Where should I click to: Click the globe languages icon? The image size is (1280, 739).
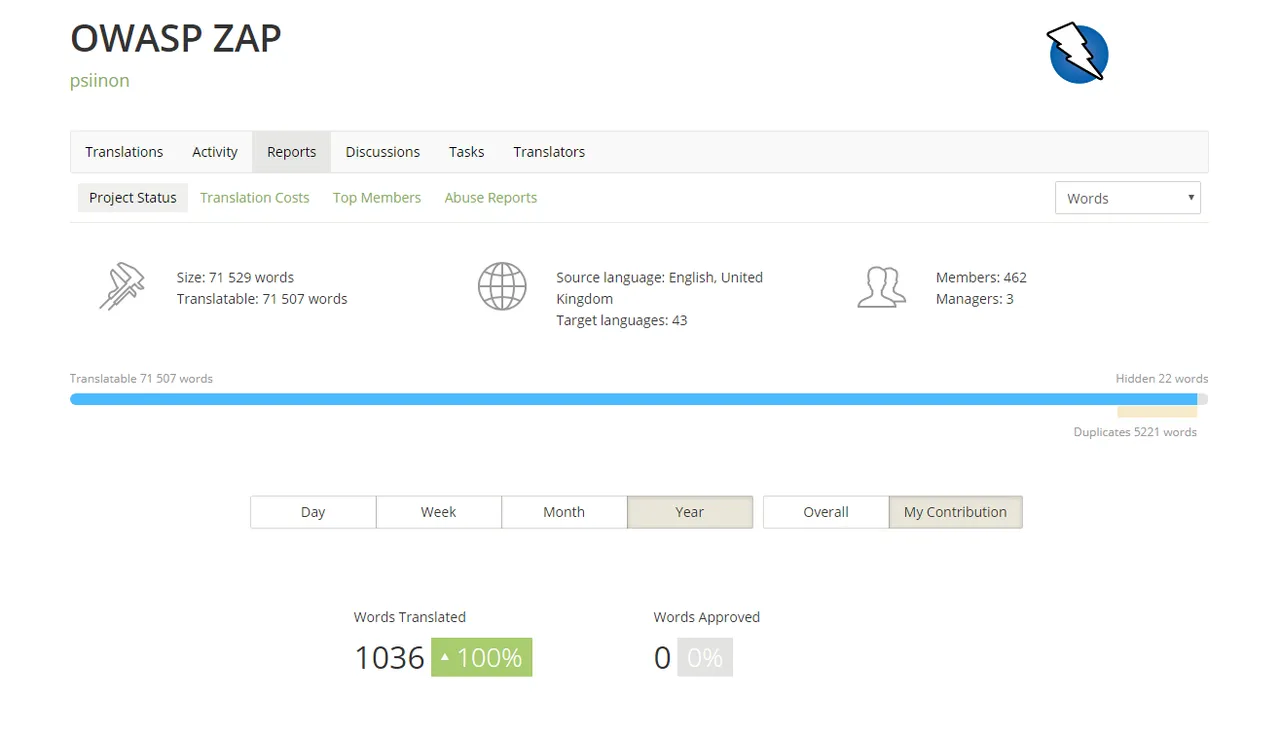(502, 286)
